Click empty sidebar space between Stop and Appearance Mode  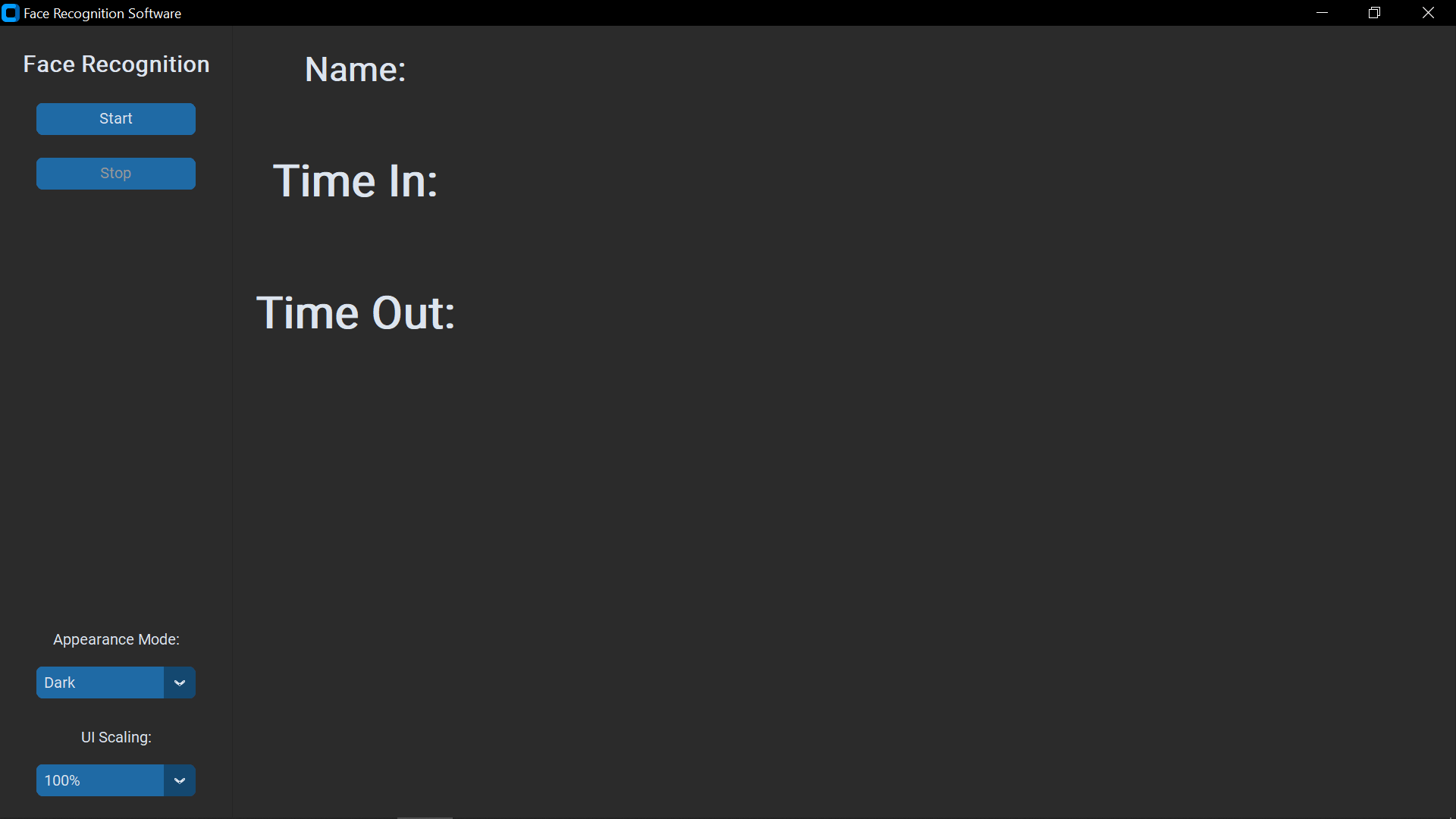116,409
